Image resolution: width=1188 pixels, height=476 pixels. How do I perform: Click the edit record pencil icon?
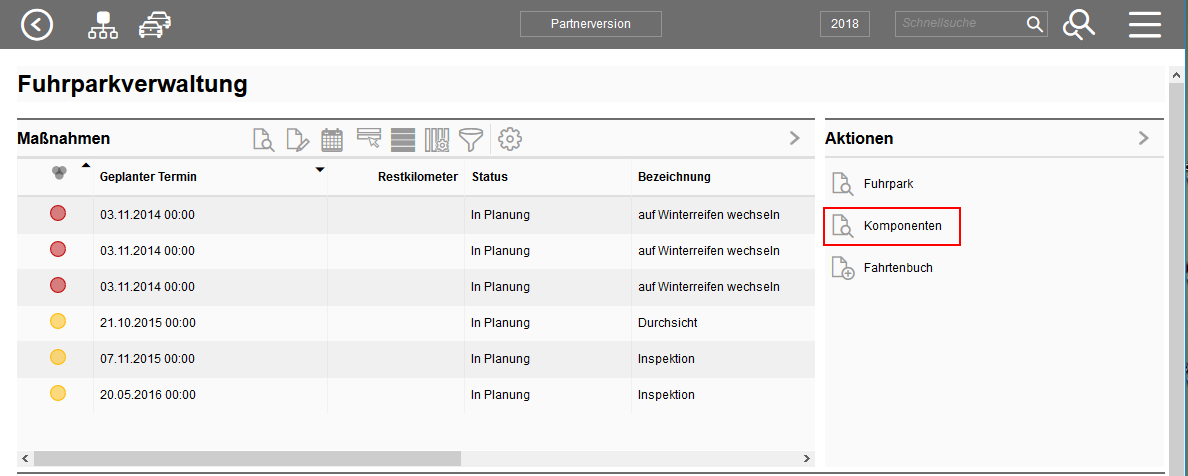tap(297, 140)
